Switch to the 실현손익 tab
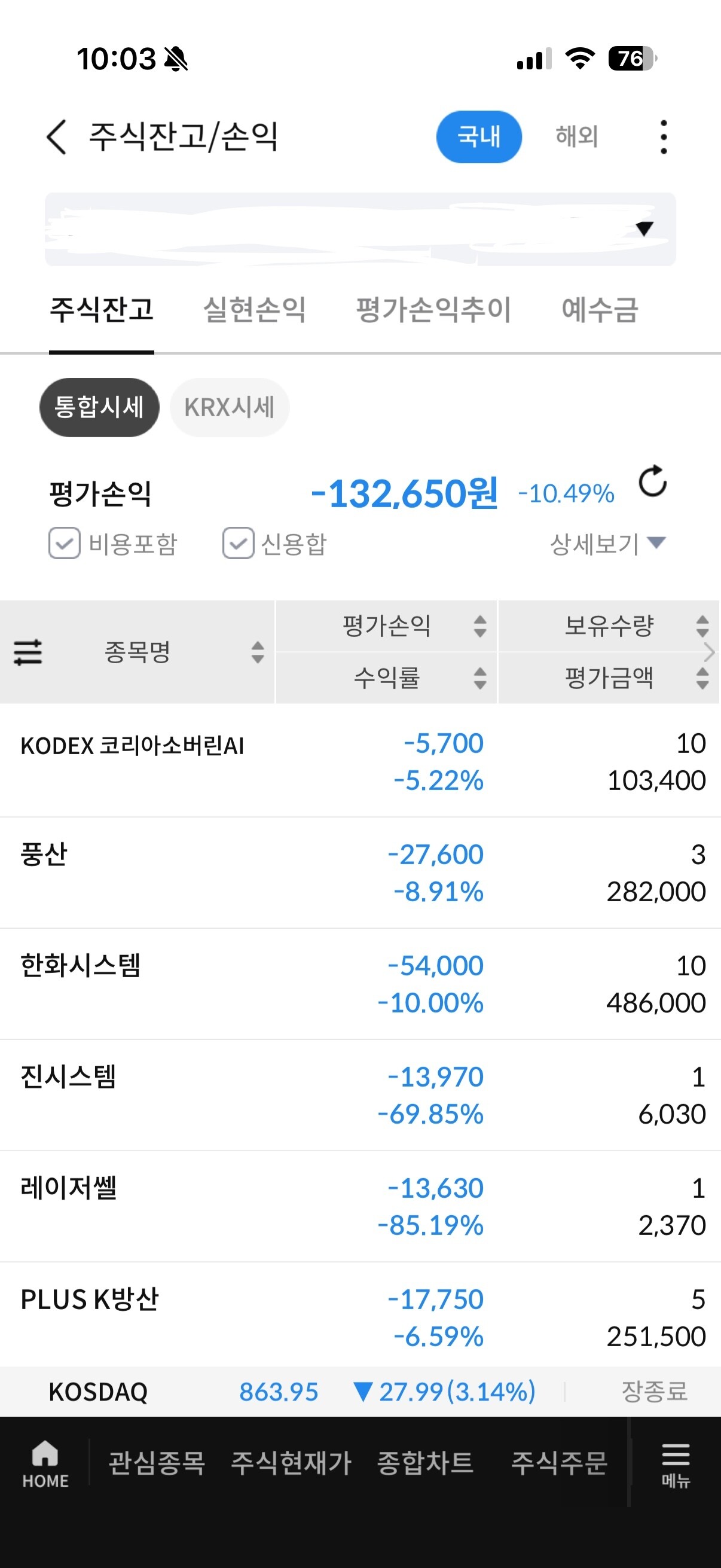This screenshot has width=721, height=1568. click(x=254, y=309)
